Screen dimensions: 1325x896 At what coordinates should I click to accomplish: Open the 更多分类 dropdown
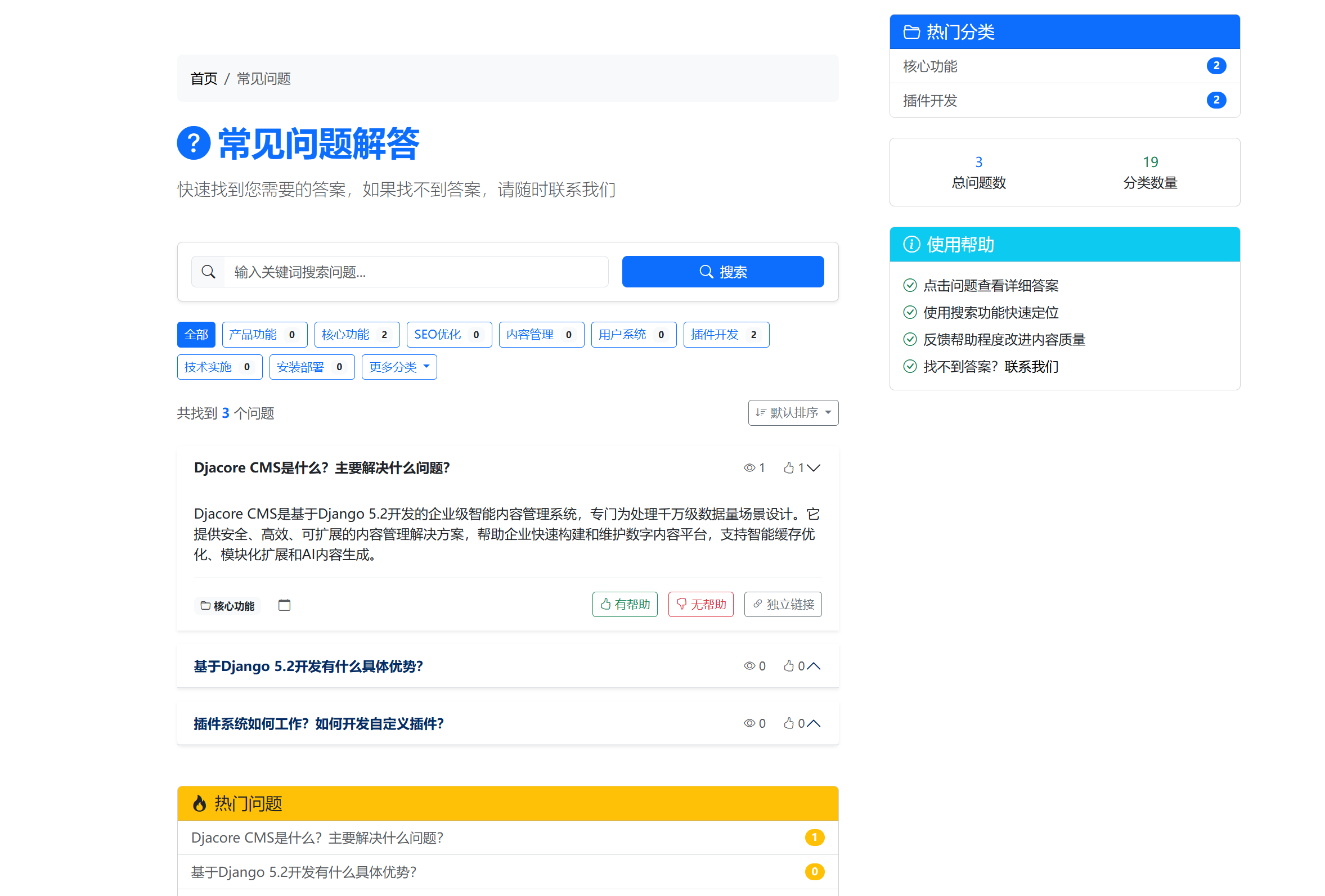[398, 367]
